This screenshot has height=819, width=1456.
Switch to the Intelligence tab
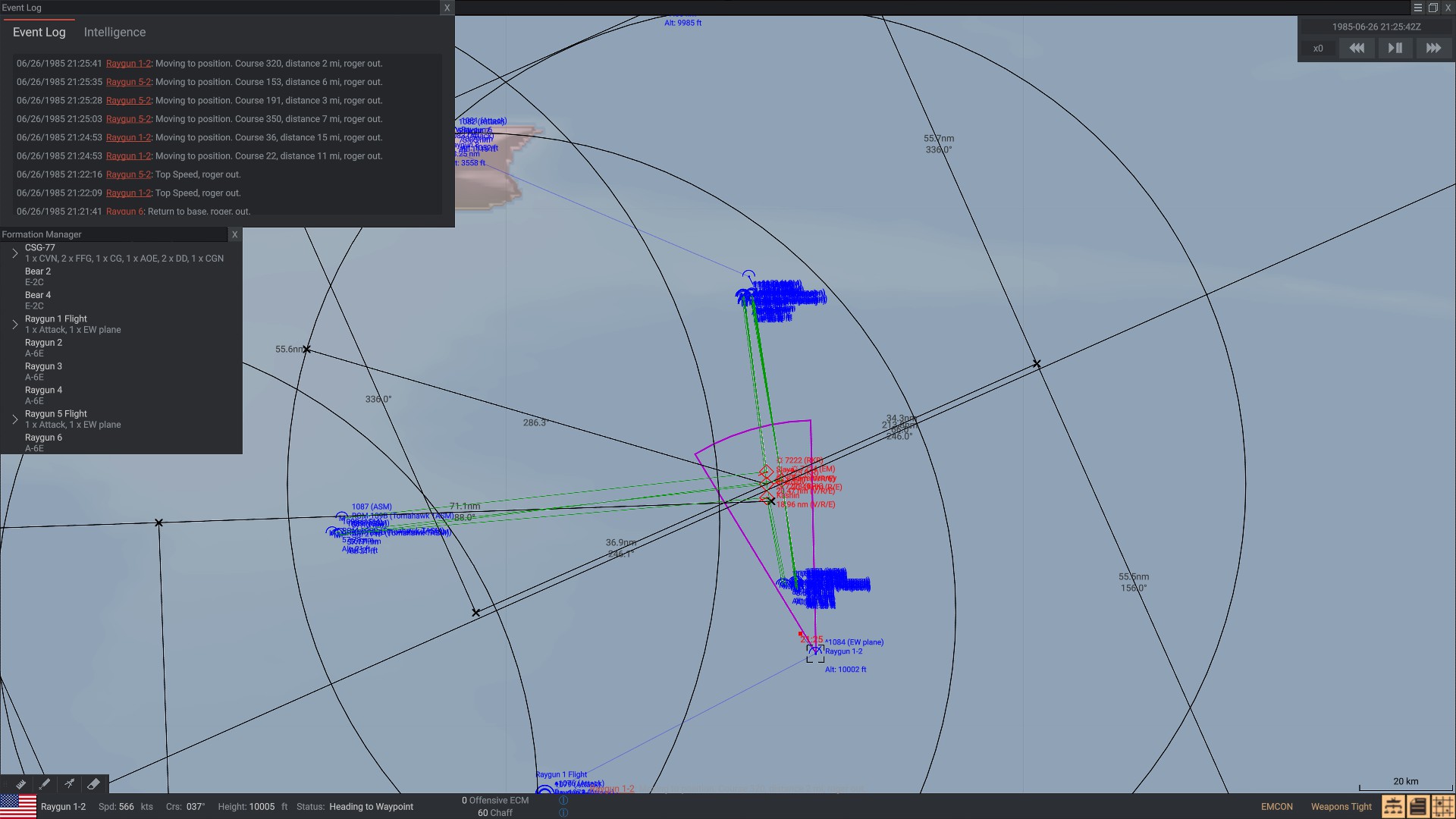[115, 33]
